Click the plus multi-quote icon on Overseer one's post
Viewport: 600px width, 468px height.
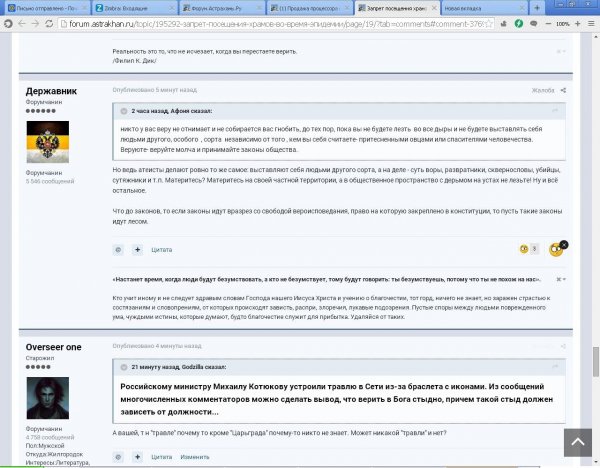138,456
